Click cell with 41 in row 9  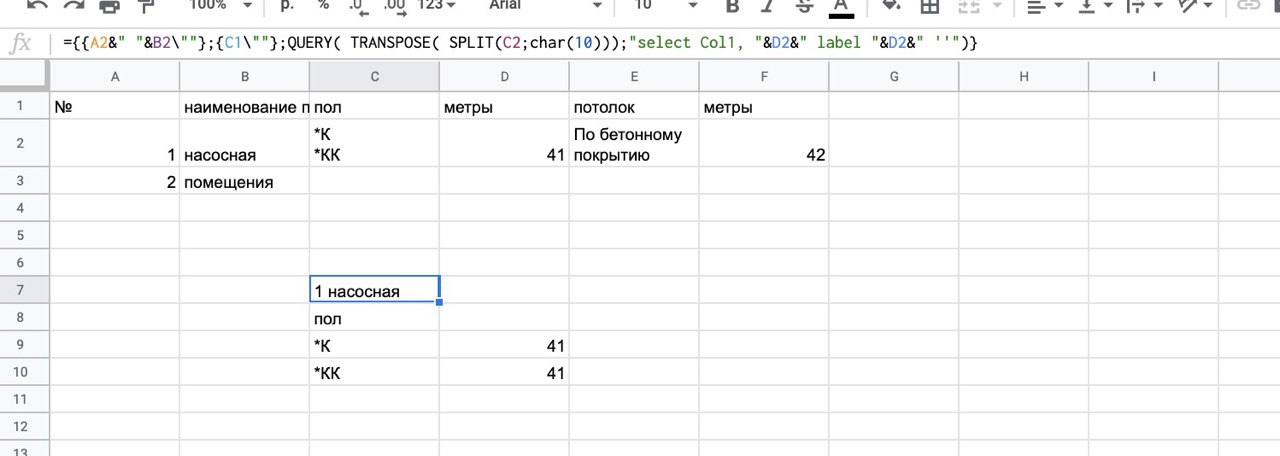click(x=504, y=346)
